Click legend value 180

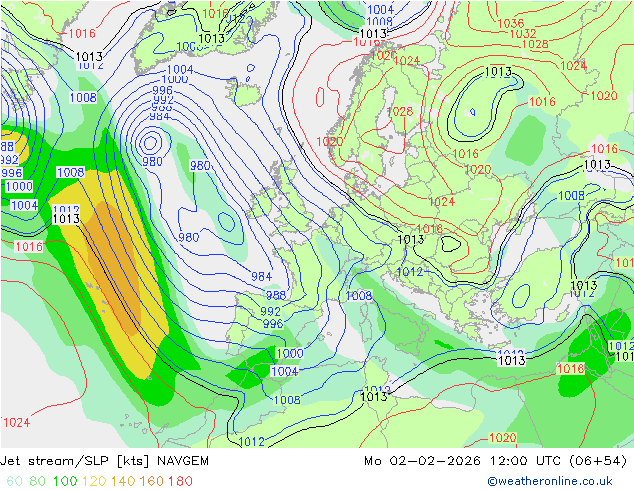click(180, 481)
